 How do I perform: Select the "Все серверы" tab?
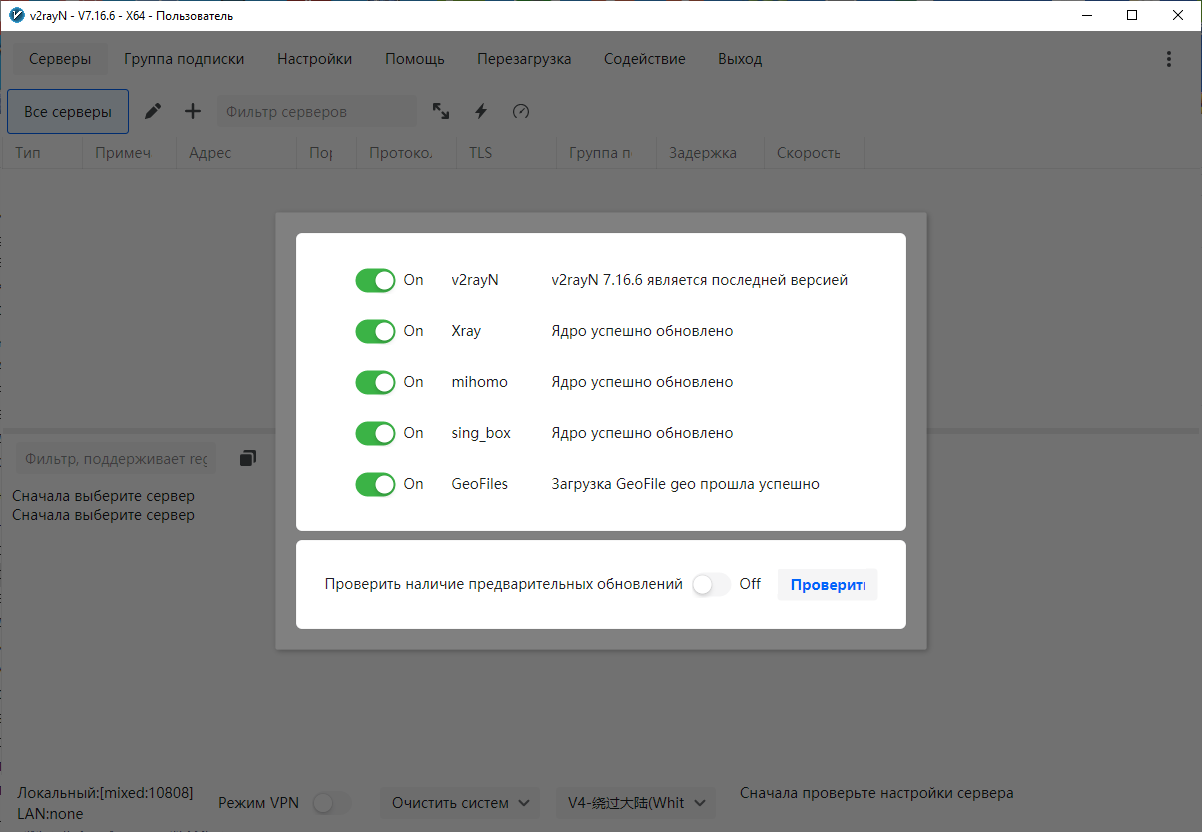click(68, 112)
